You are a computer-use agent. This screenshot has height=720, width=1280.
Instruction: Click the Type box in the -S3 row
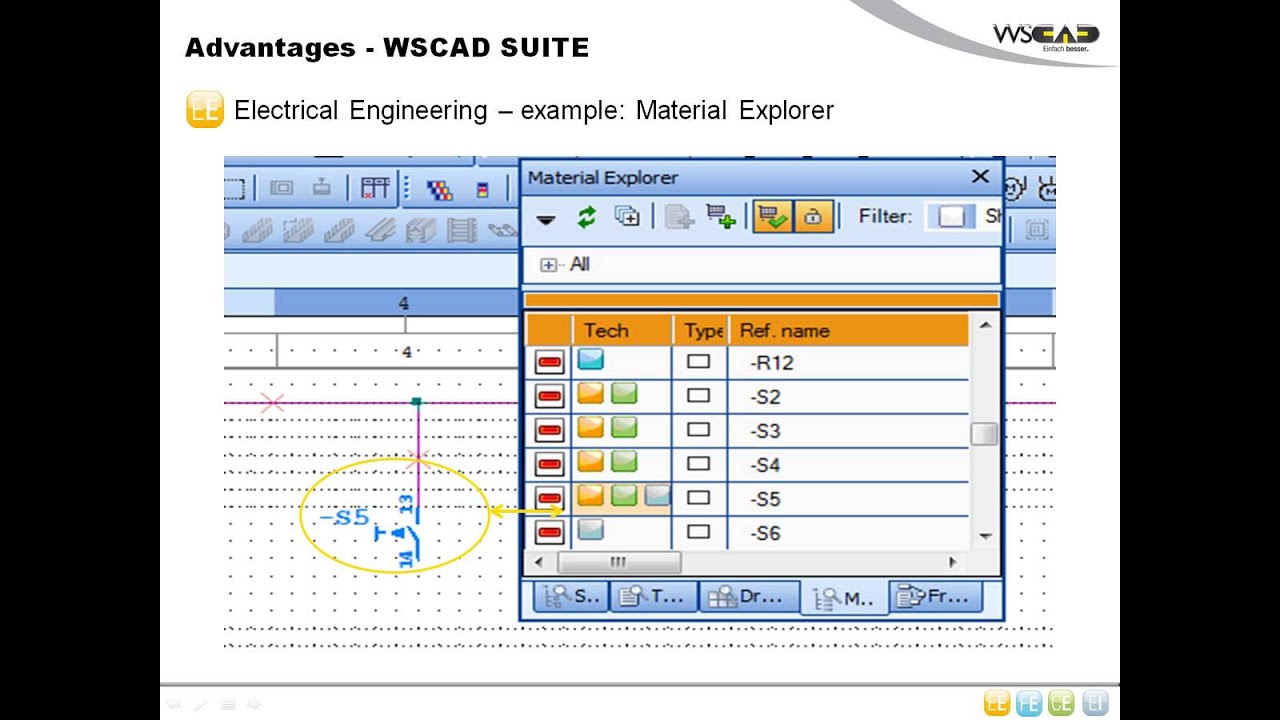click(698, 430)
